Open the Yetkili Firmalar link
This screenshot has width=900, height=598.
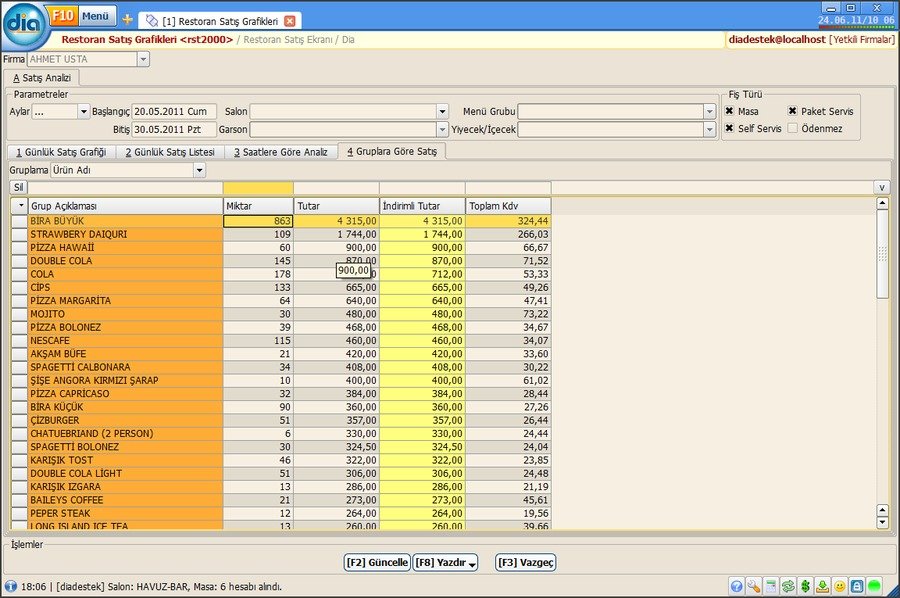pos(862,40)
